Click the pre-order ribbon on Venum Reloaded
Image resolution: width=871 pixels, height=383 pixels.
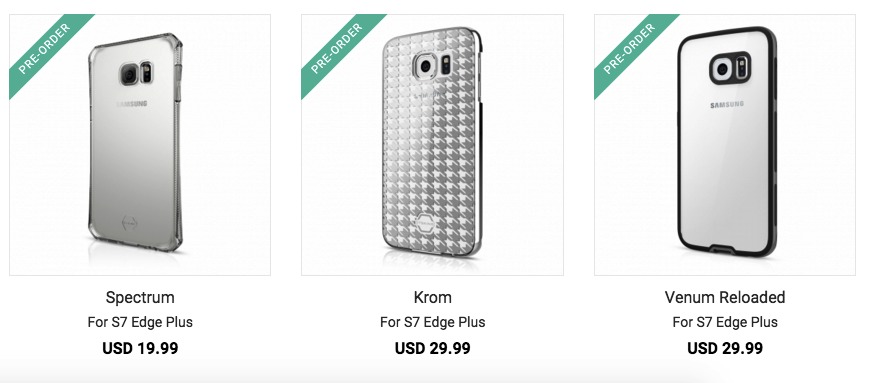[630, 50]
